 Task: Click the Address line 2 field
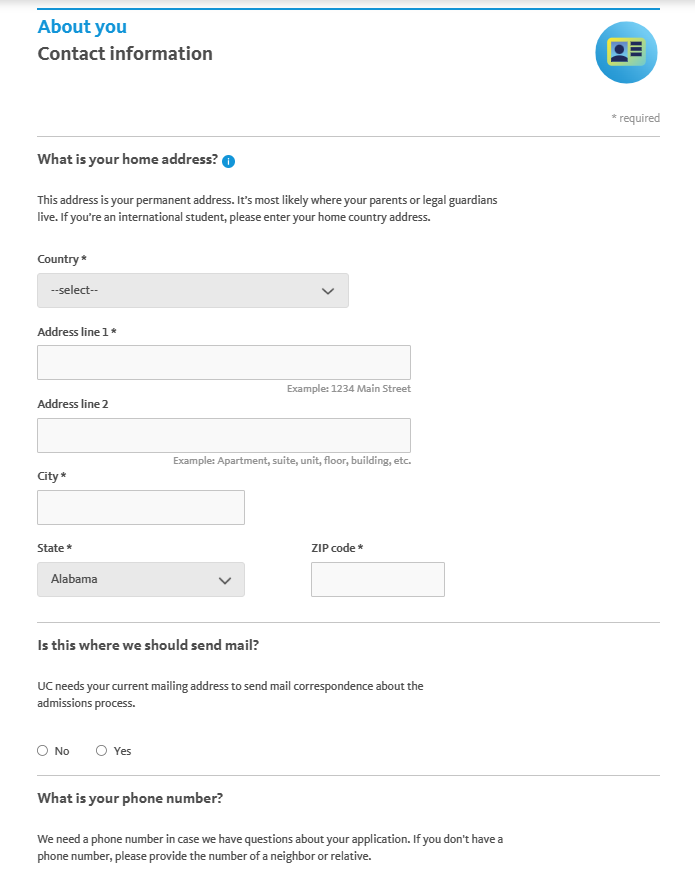click(224, 435)
